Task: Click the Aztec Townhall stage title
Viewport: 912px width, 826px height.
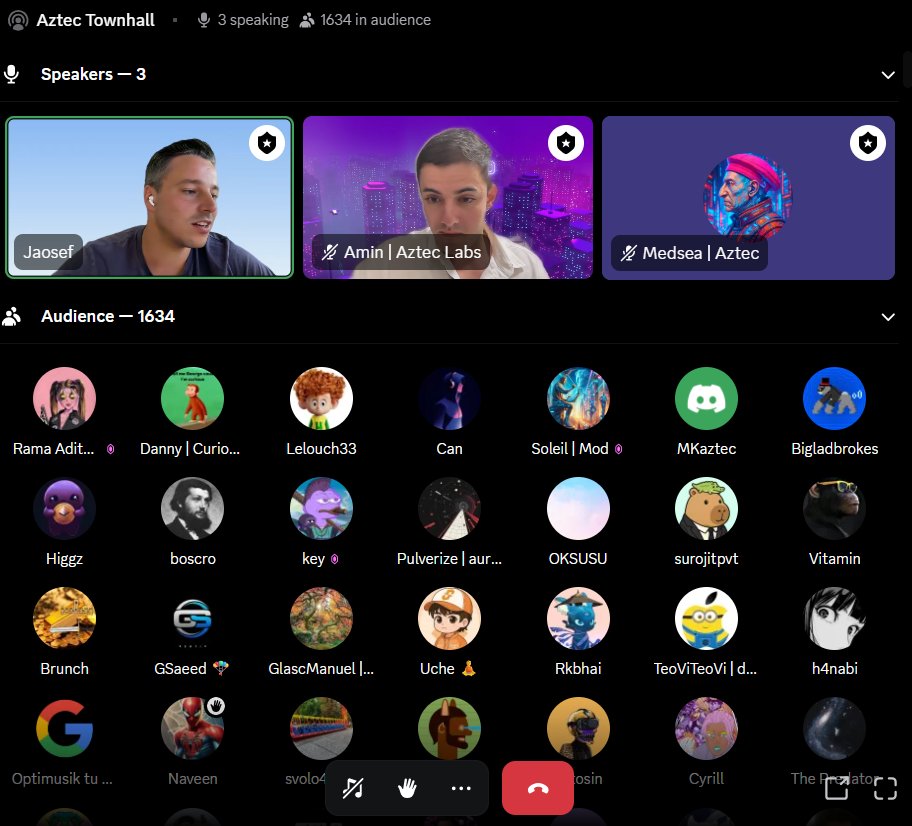Action: [95, 20]
